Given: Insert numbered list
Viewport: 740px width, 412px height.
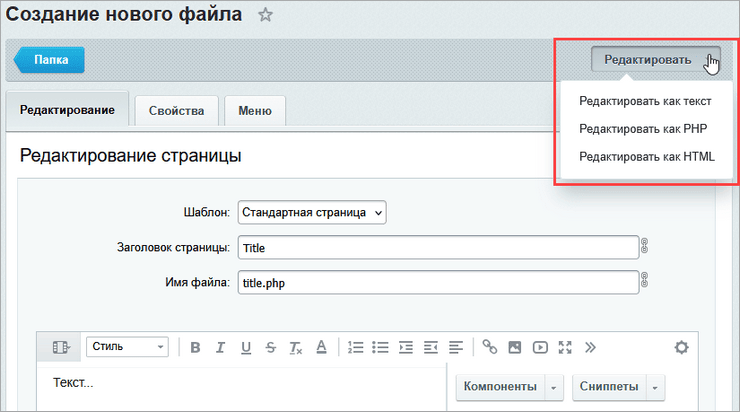Looking at the screenshot, I should pyautogui.click(x=355, y=348).
